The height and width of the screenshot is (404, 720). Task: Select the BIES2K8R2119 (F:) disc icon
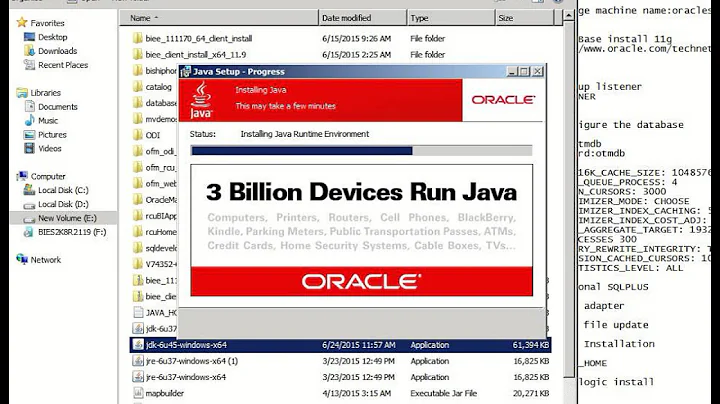(28, 232)
